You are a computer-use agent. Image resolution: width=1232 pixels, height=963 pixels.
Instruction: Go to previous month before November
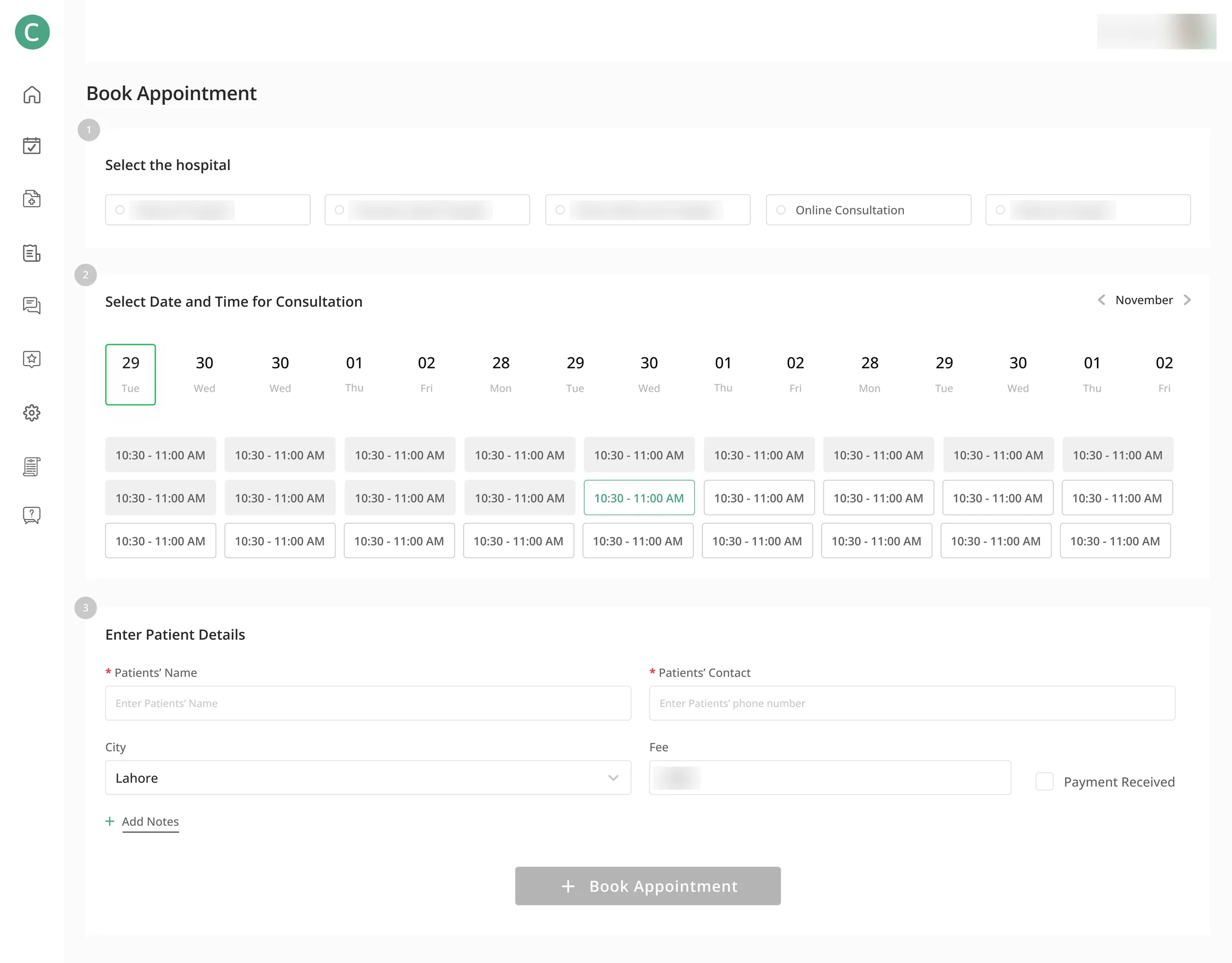[1101, 300]
